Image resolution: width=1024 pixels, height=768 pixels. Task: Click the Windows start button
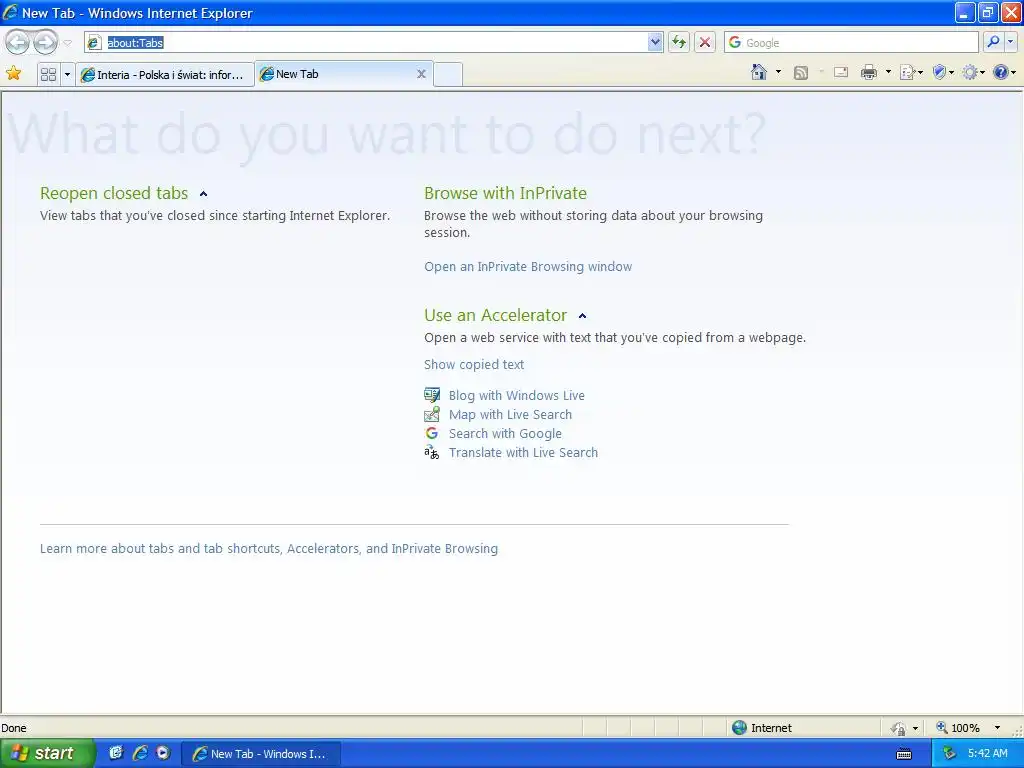tap(47, 753)
